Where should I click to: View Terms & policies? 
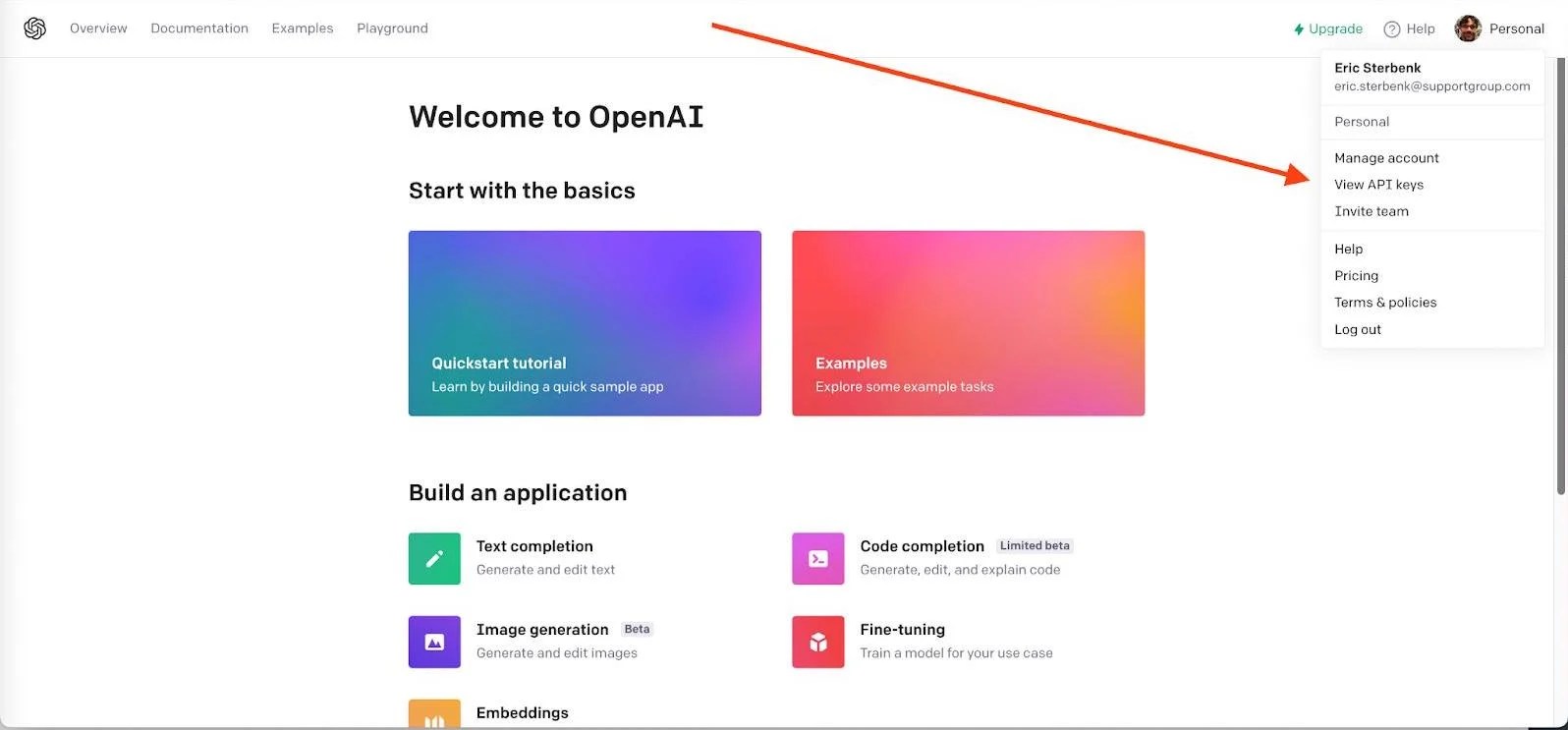[1385, 302]
